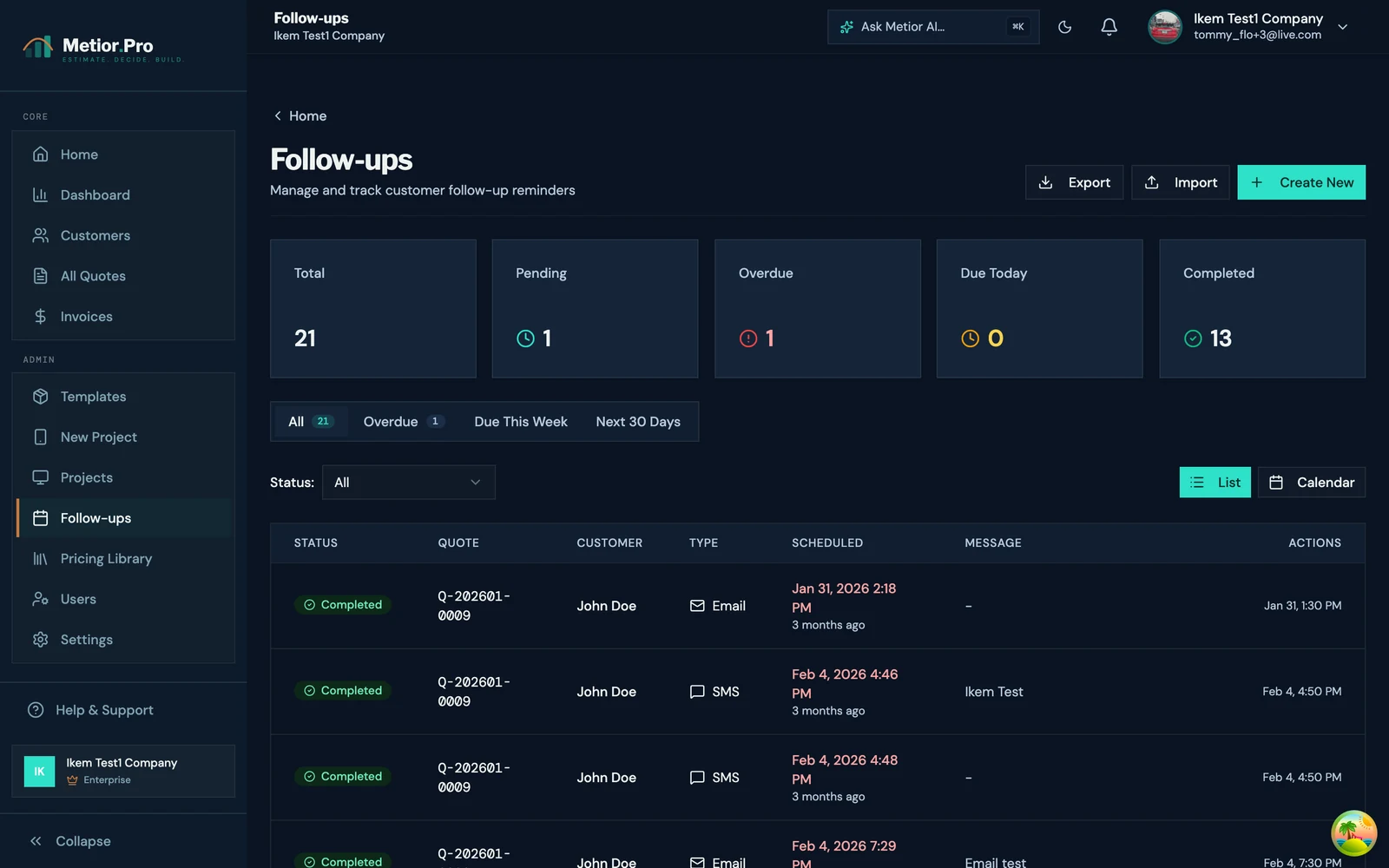The width and height of the screenshot is (1389, 868).
Task: Click the Due Today stat card
Action: point(1039,309)
